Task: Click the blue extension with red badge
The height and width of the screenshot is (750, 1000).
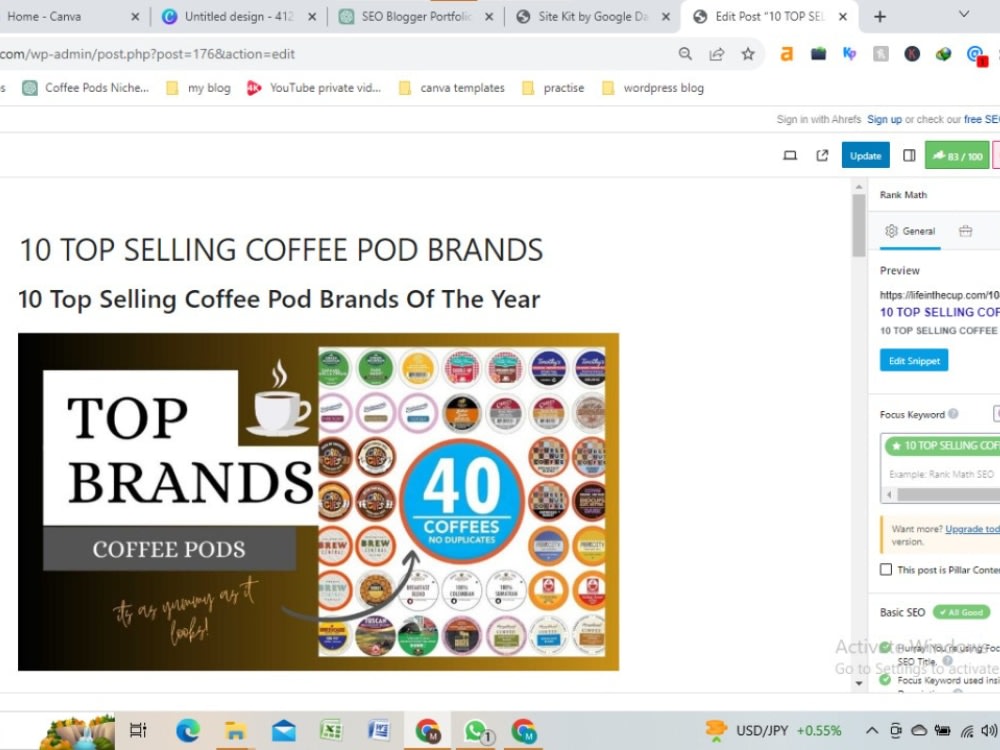Action: pyautogui.click(x=976, y=55)
